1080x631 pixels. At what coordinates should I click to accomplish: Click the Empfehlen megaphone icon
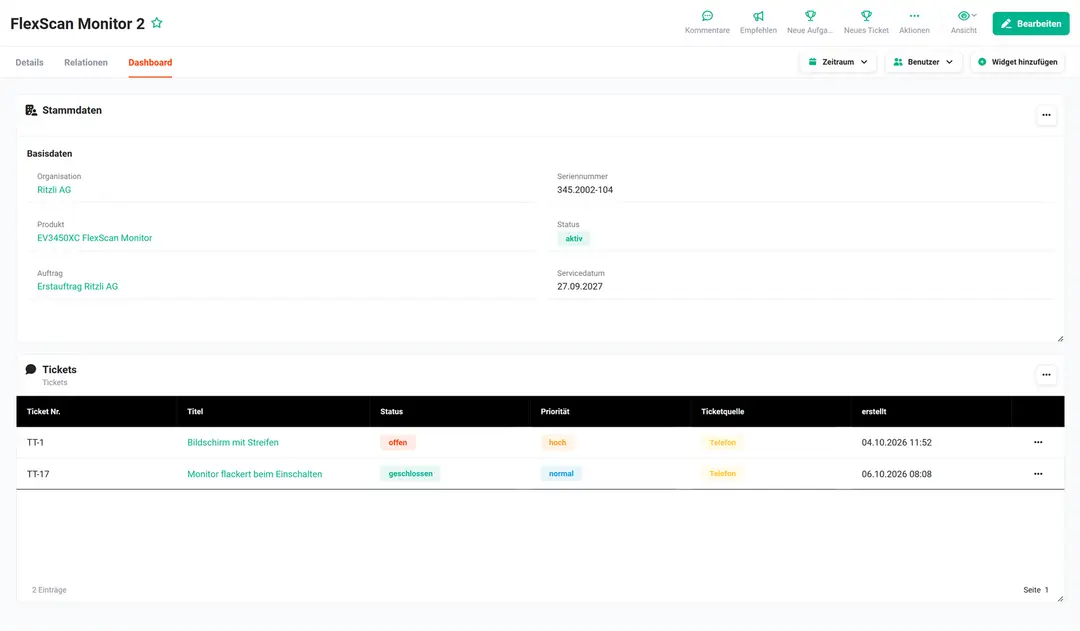(x=758, y=16)
